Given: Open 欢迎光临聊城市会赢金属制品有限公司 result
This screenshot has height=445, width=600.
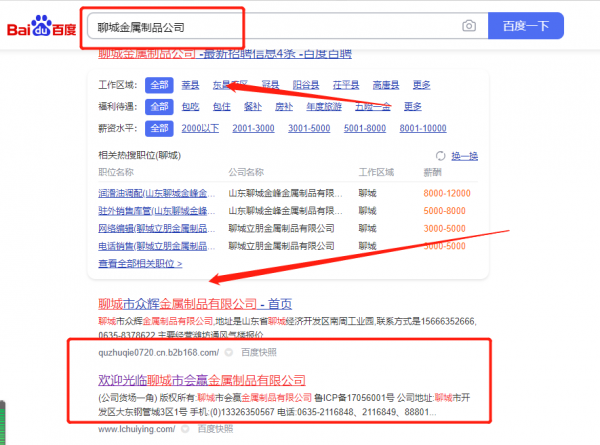Looking at the screenshot, I should (x=200, y=380).
